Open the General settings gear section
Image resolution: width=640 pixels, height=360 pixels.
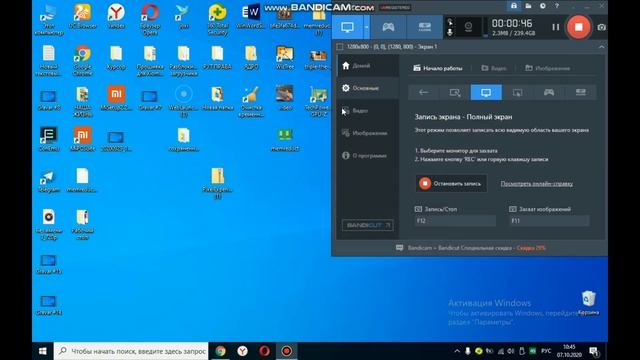367,88
